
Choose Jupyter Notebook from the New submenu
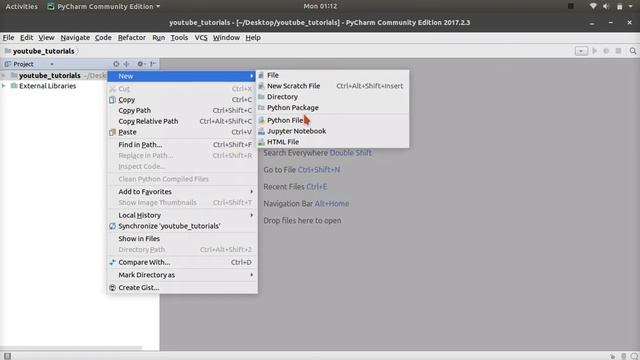point(332,131)
